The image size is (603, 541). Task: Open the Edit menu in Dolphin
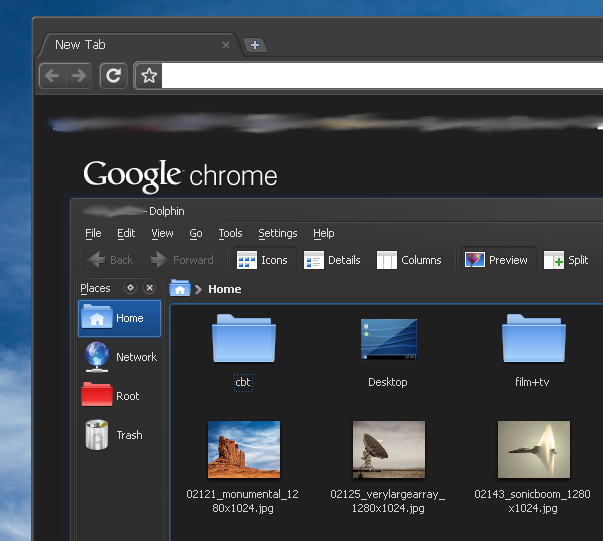pos(126,233)
